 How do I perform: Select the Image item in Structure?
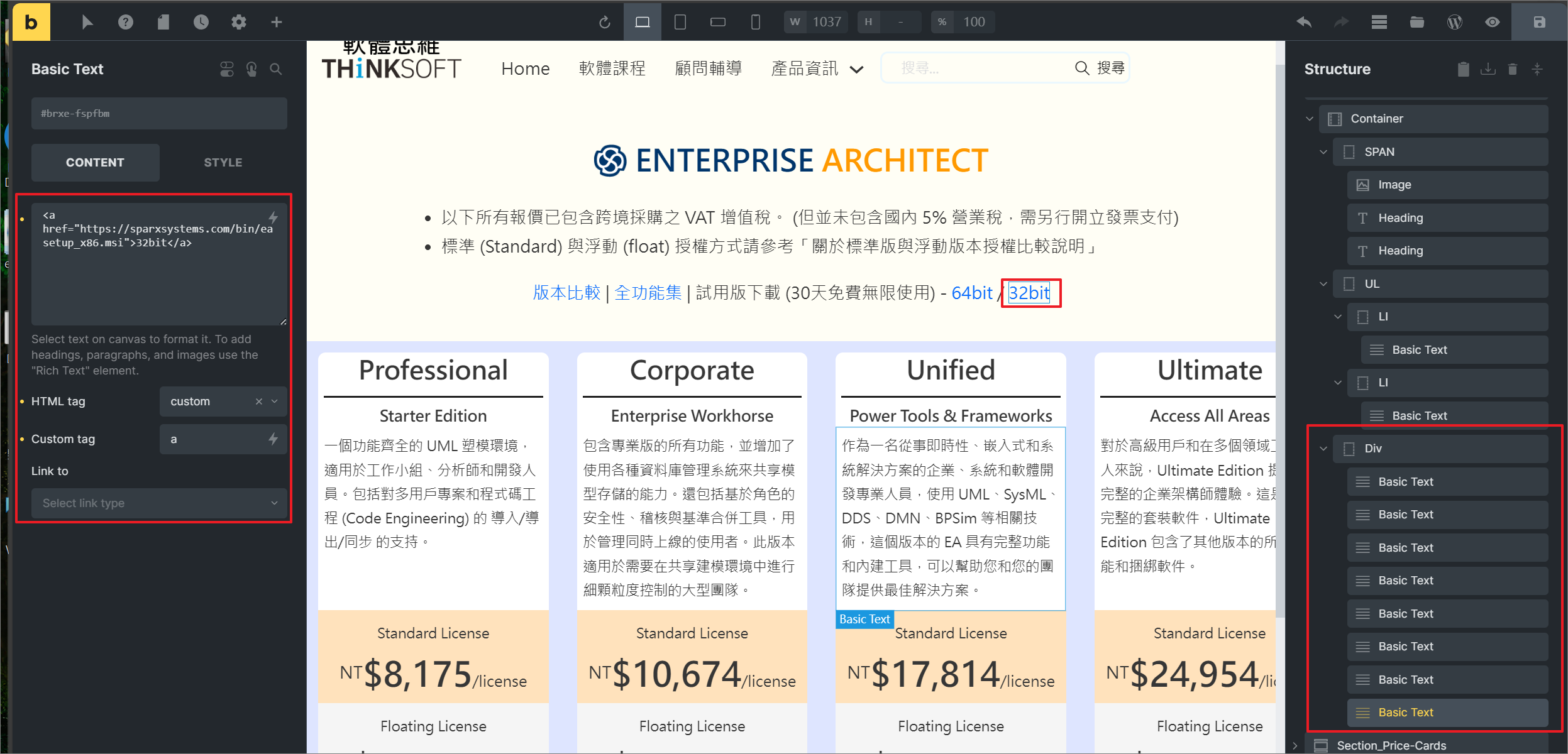1447,185
